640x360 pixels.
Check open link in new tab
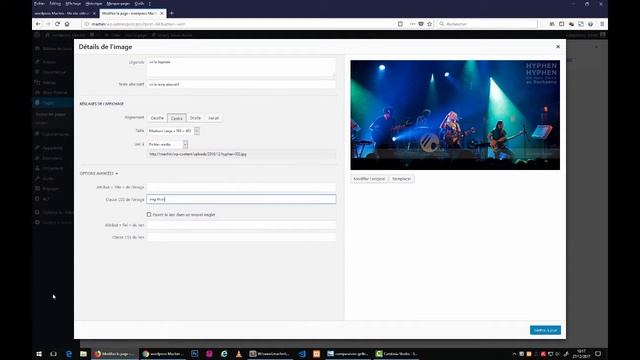pyautogui.click(x=149, y=214)
